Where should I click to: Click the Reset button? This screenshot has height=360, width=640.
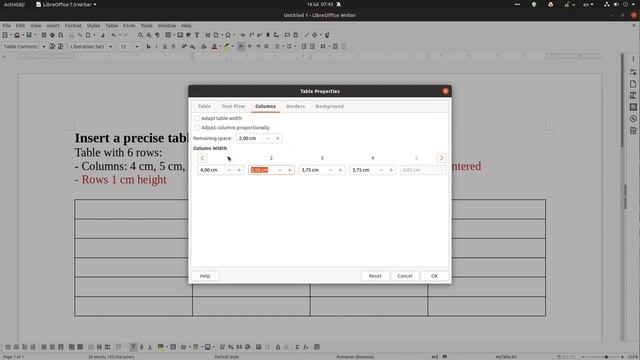[375, 276]
